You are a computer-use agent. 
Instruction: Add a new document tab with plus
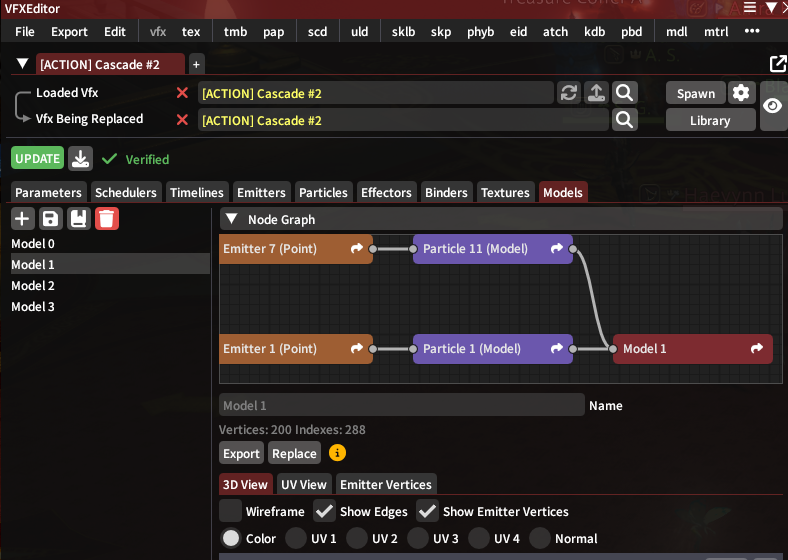pos(196,64)
